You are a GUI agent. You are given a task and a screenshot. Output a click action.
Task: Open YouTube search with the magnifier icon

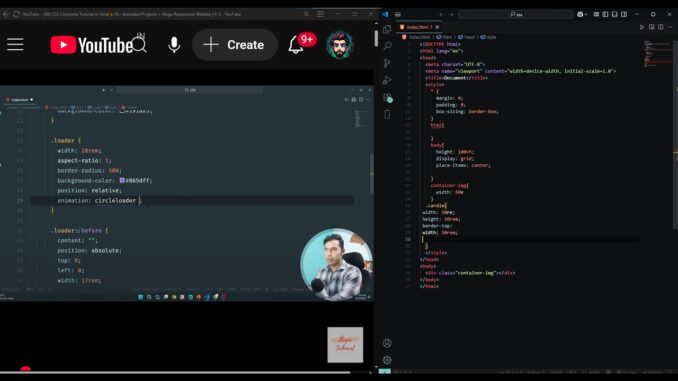point(139,45)
